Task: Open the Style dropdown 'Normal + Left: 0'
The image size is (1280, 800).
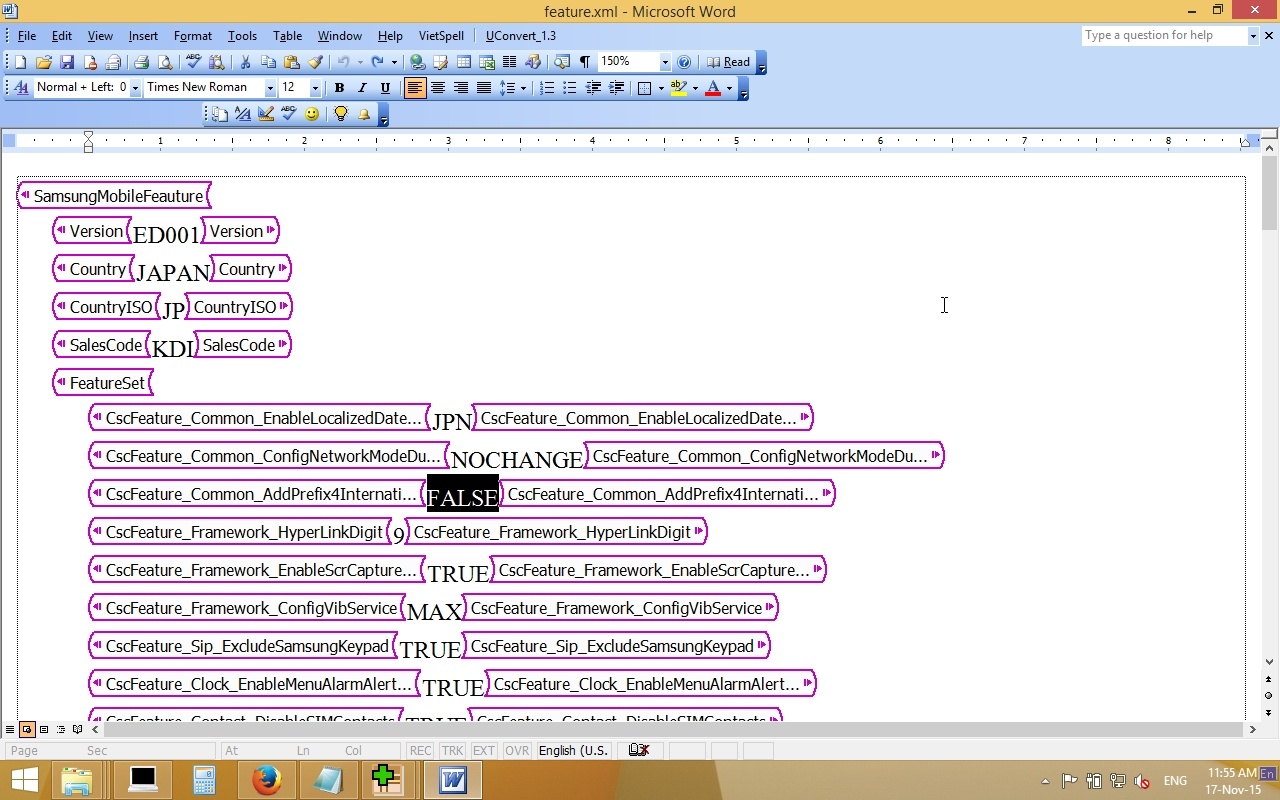Action: pos(135,88)
